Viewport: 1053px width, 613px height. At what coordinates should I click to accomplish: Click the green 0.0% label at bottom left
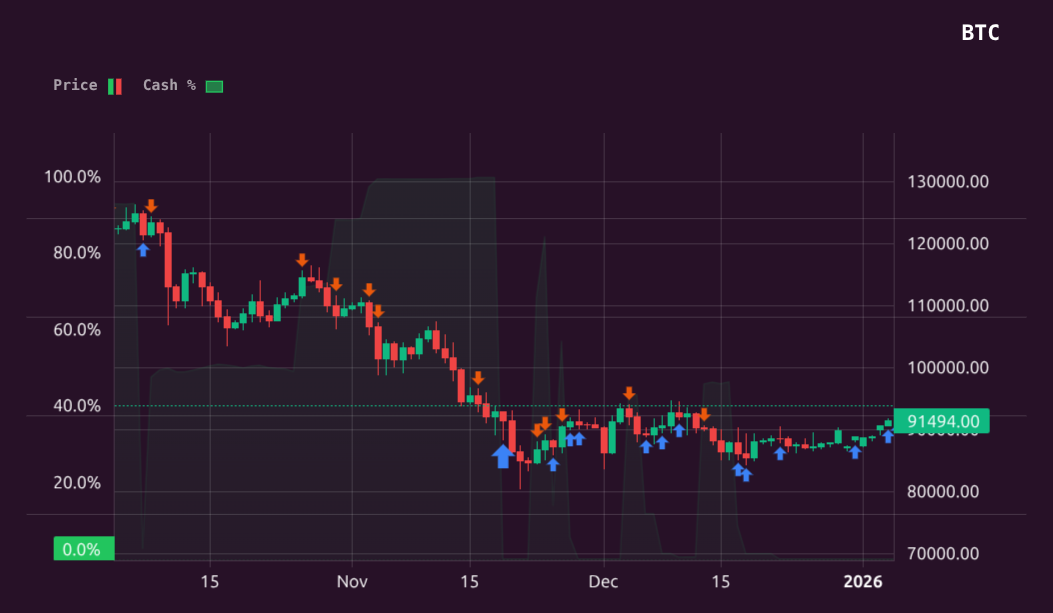point(83,548)
